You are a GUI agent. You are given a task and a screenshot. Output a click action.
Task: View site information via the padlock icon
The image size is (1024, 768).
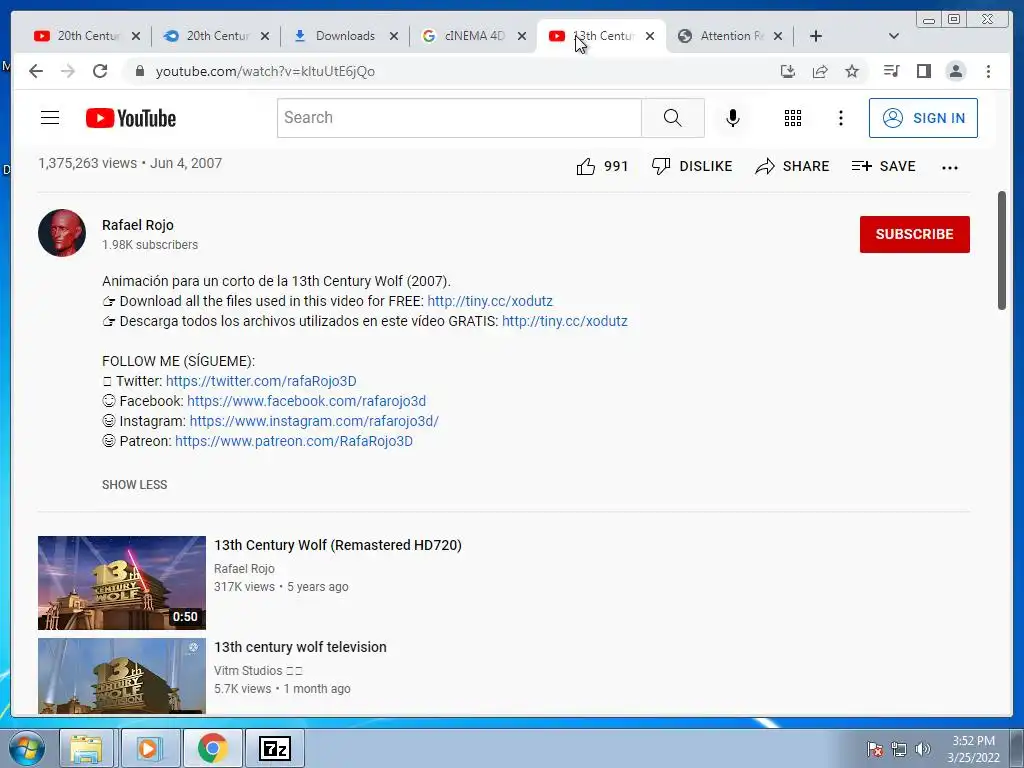coord(139,71)
